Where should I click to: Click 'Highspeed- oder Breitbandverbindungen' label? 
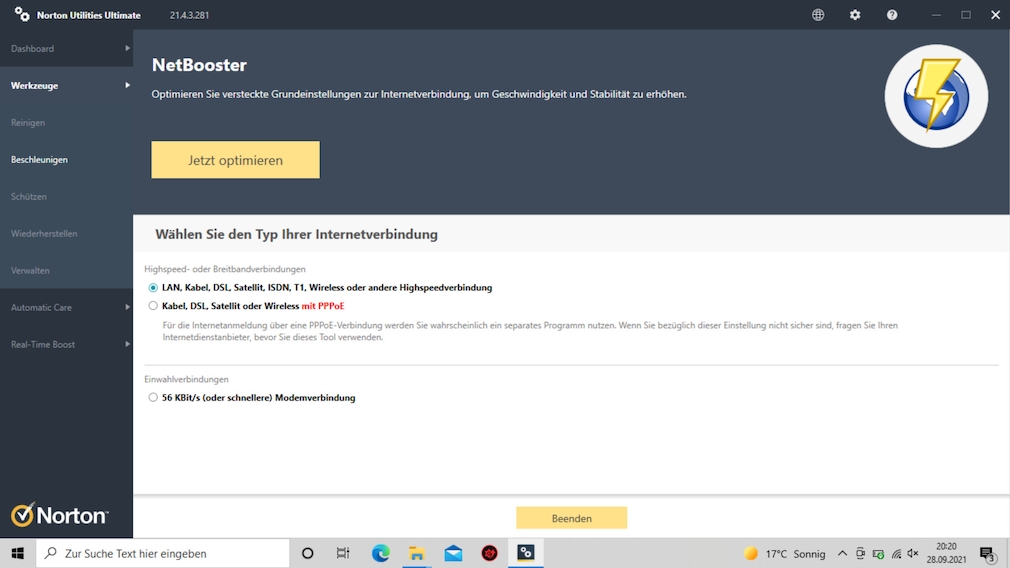[225, 269]
